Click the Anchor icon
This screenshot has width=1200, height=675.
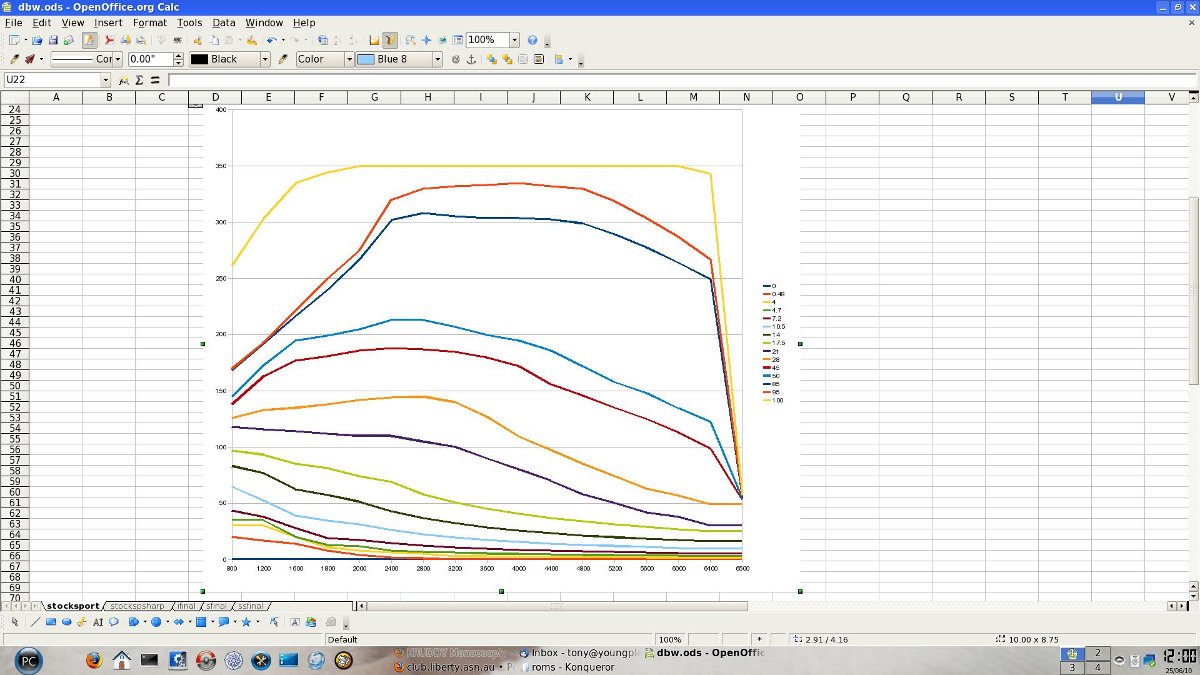(x=472, y=60)
